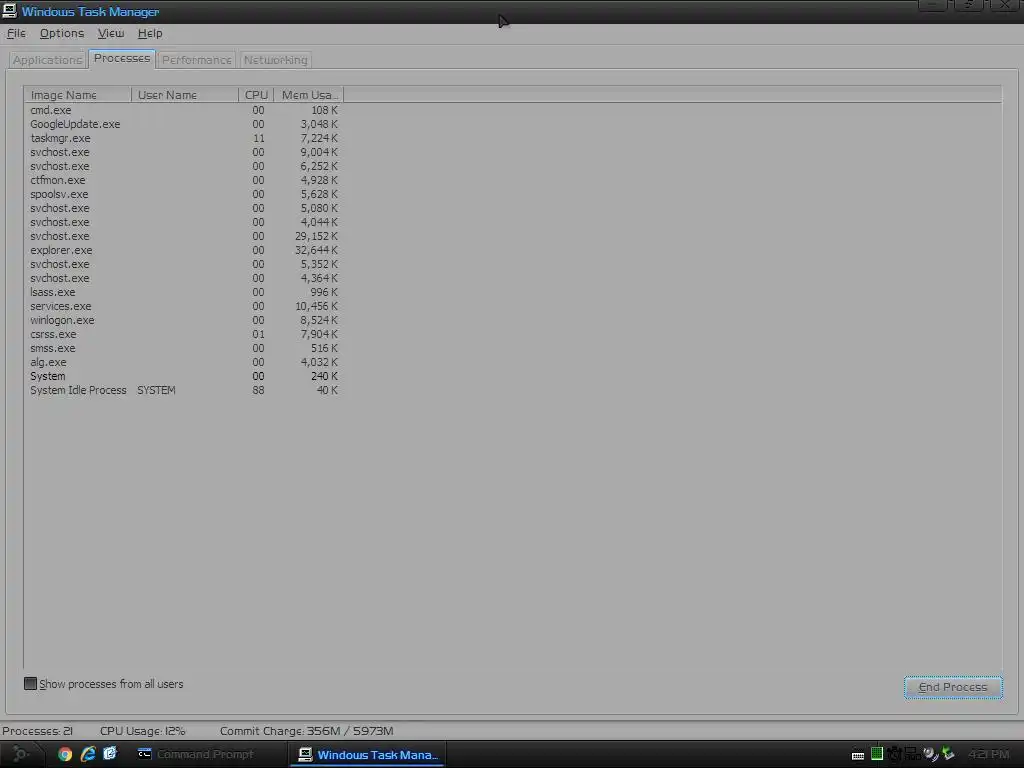Sort by CPU column header
1024x768 pixels.
point(256,95)
